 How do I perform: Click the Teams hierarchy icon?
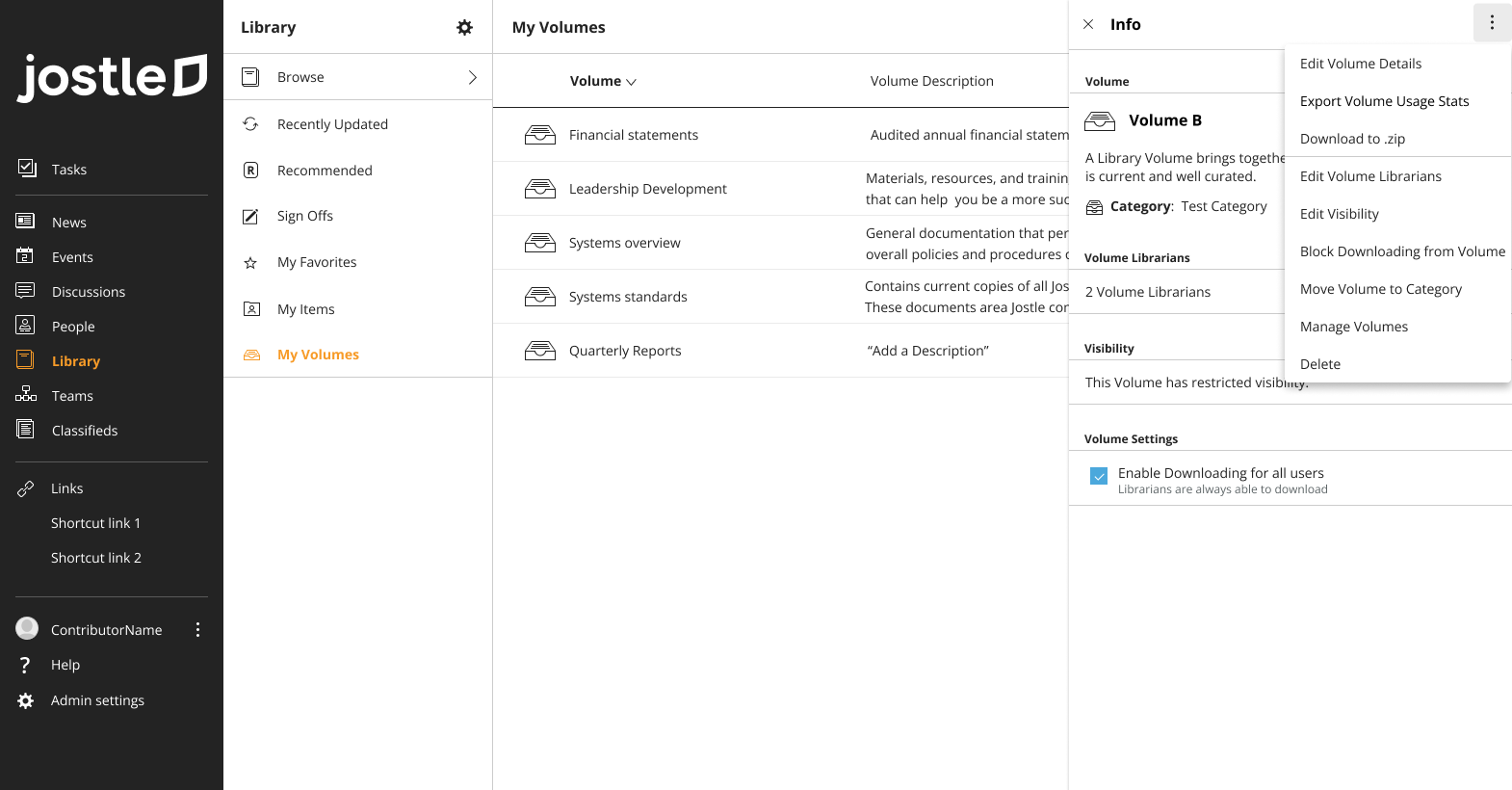[x=26, y=395]
